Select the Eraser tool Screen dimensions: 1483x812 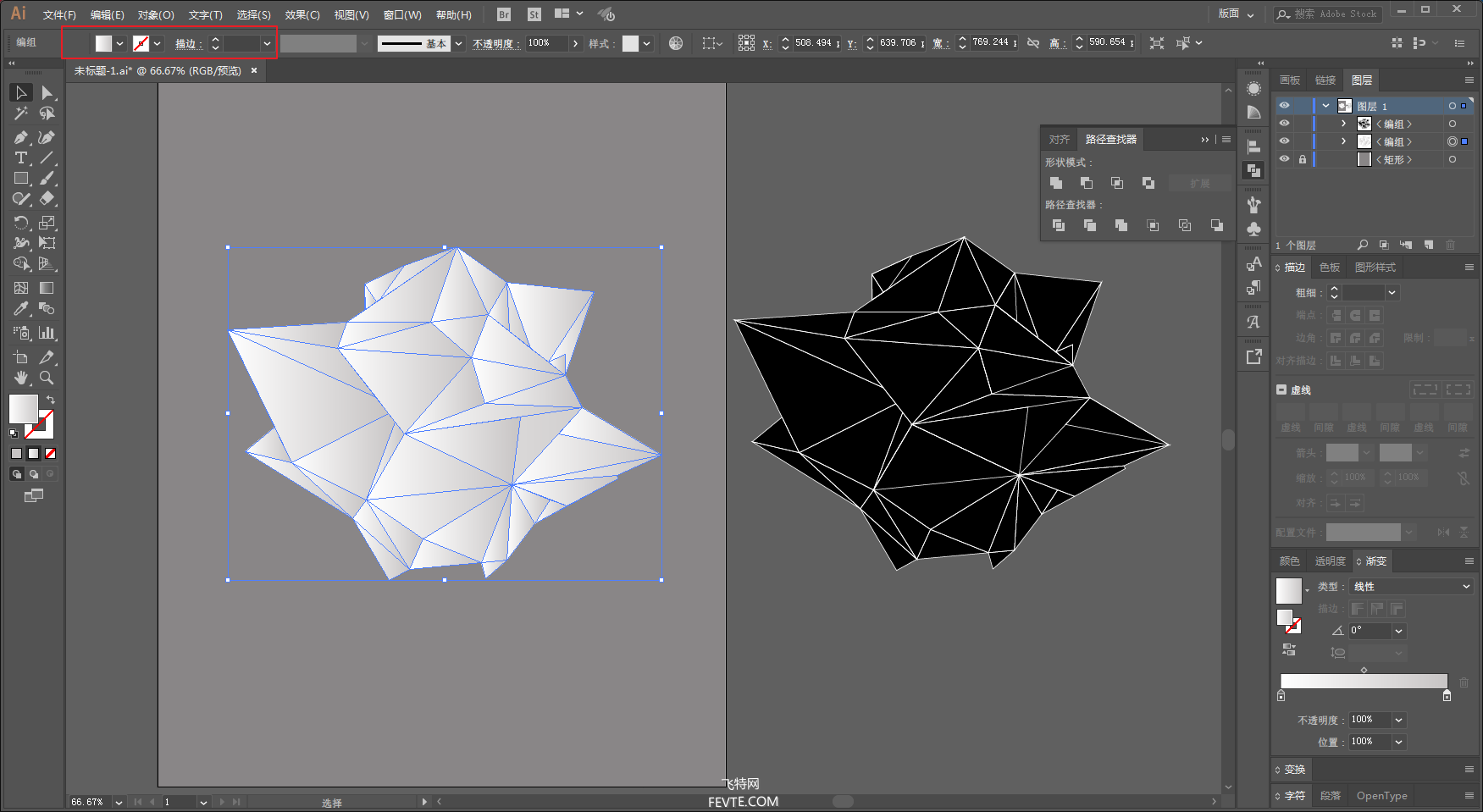click(x=47, y=199)
